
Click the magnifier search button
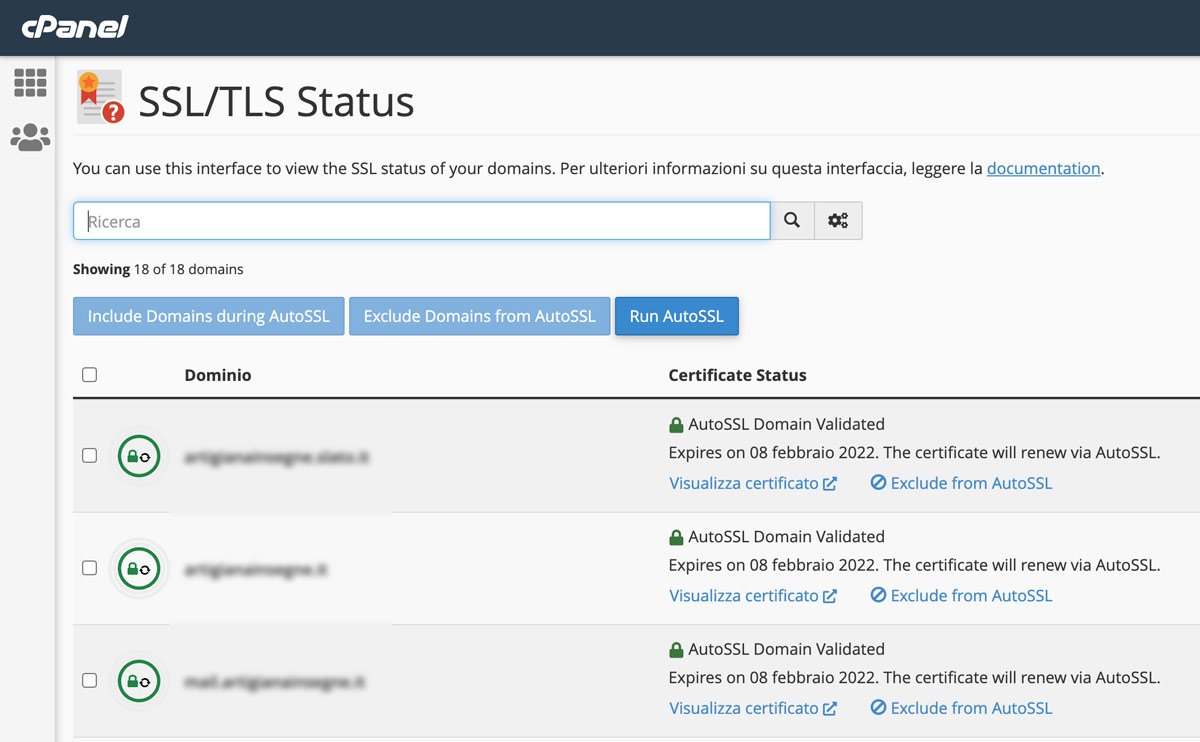pos(792,221)
